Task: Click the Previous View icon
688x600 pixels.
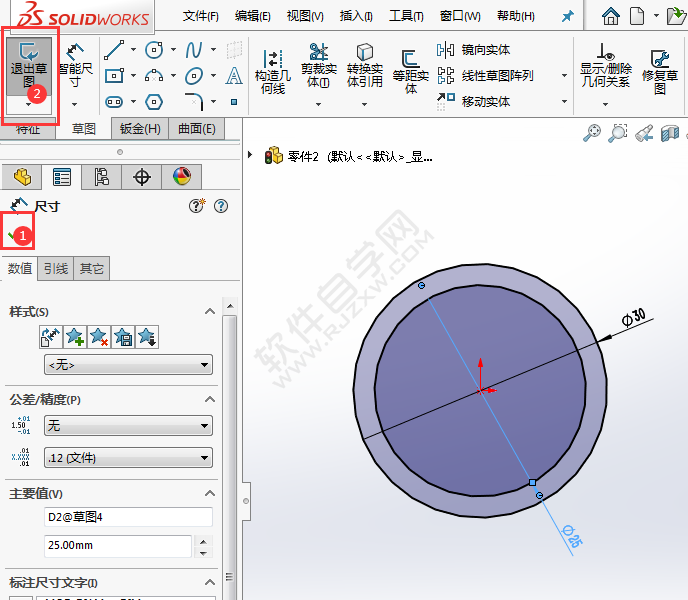Action: point(644,133)
